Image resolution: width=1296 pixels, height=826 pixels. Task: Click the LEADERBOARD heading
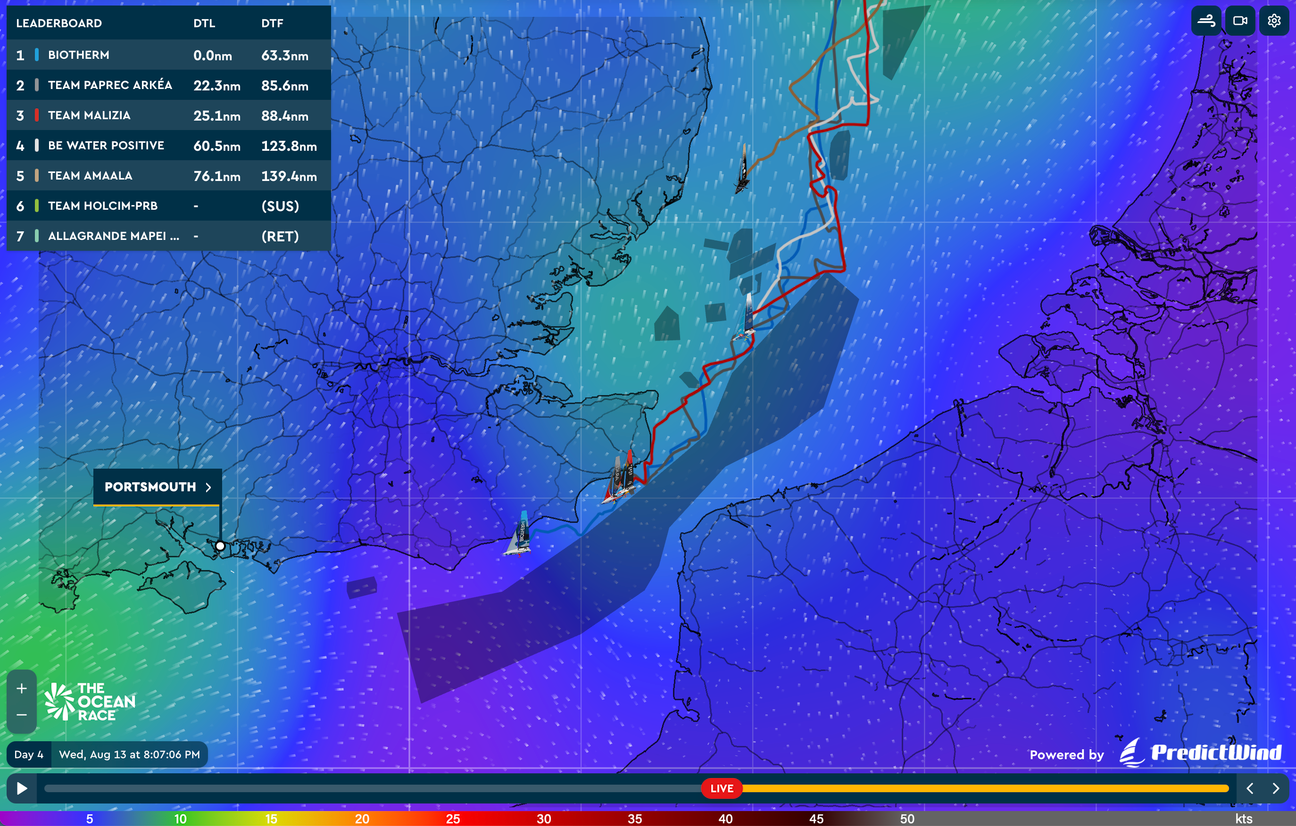pos(59,23)
